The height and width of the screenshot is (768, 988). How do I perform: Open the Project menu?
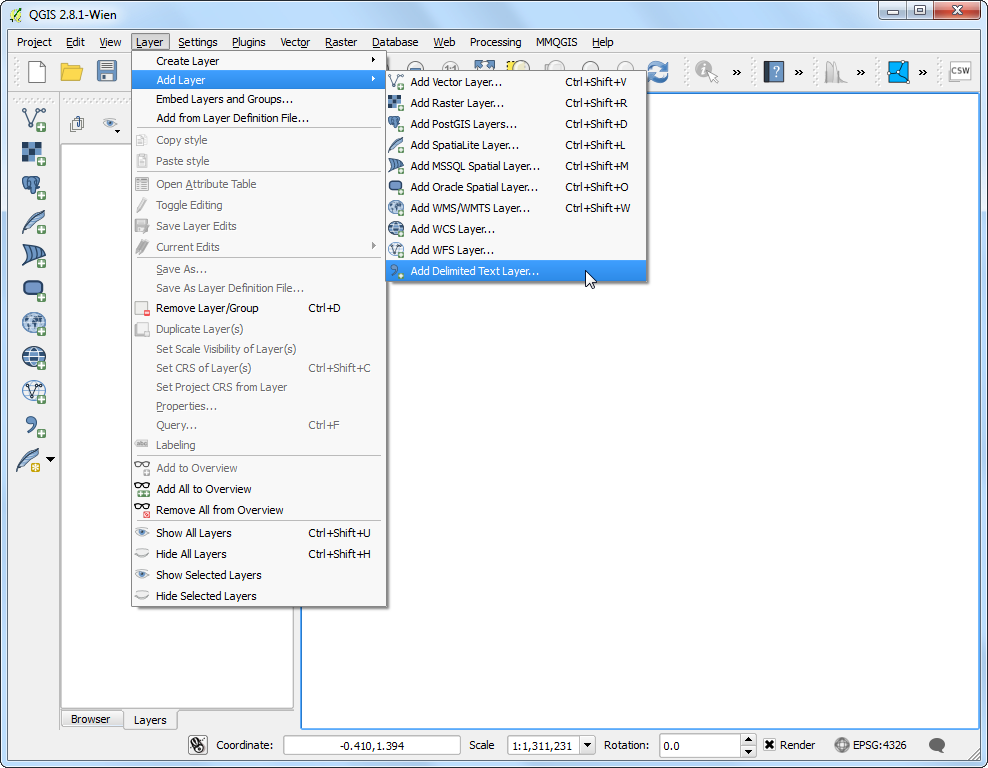pos(34,42)
